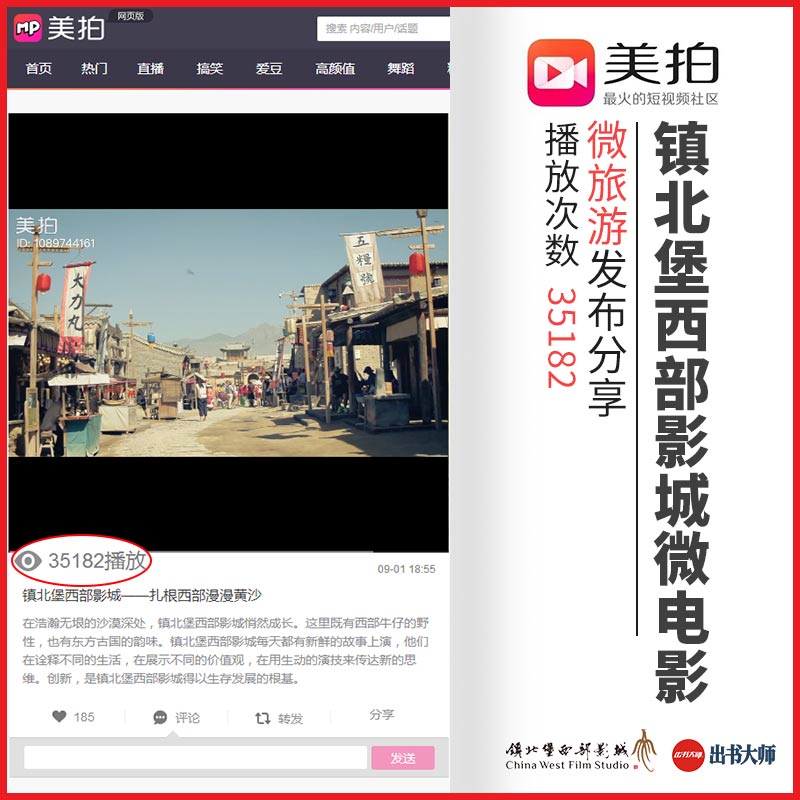Go to the 直播 live tab
Image resolution: width=800 pixels, height=800 pixels.
151,69
